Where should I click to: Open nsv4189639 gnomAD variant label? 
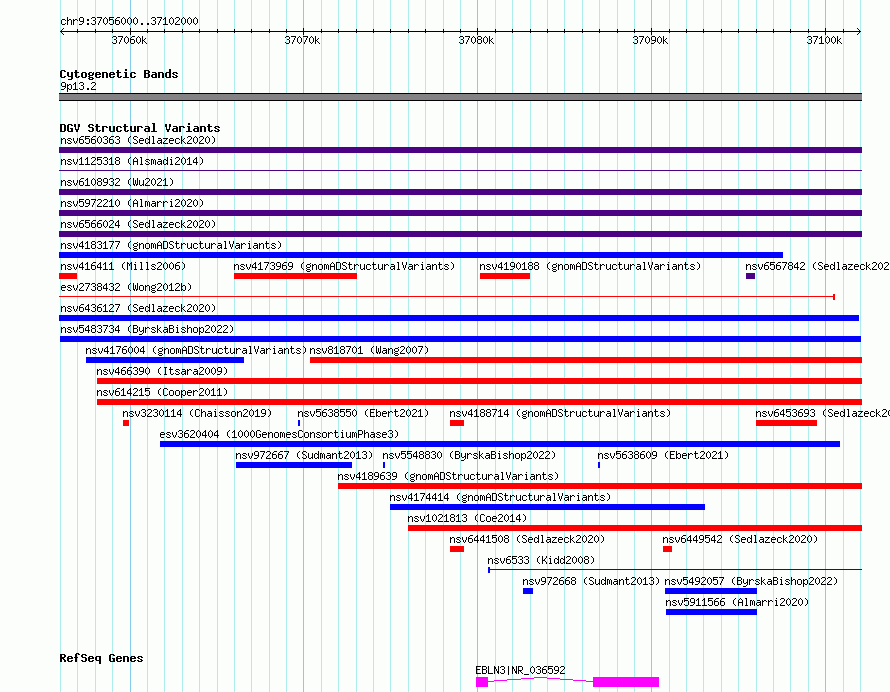[448, 476]
